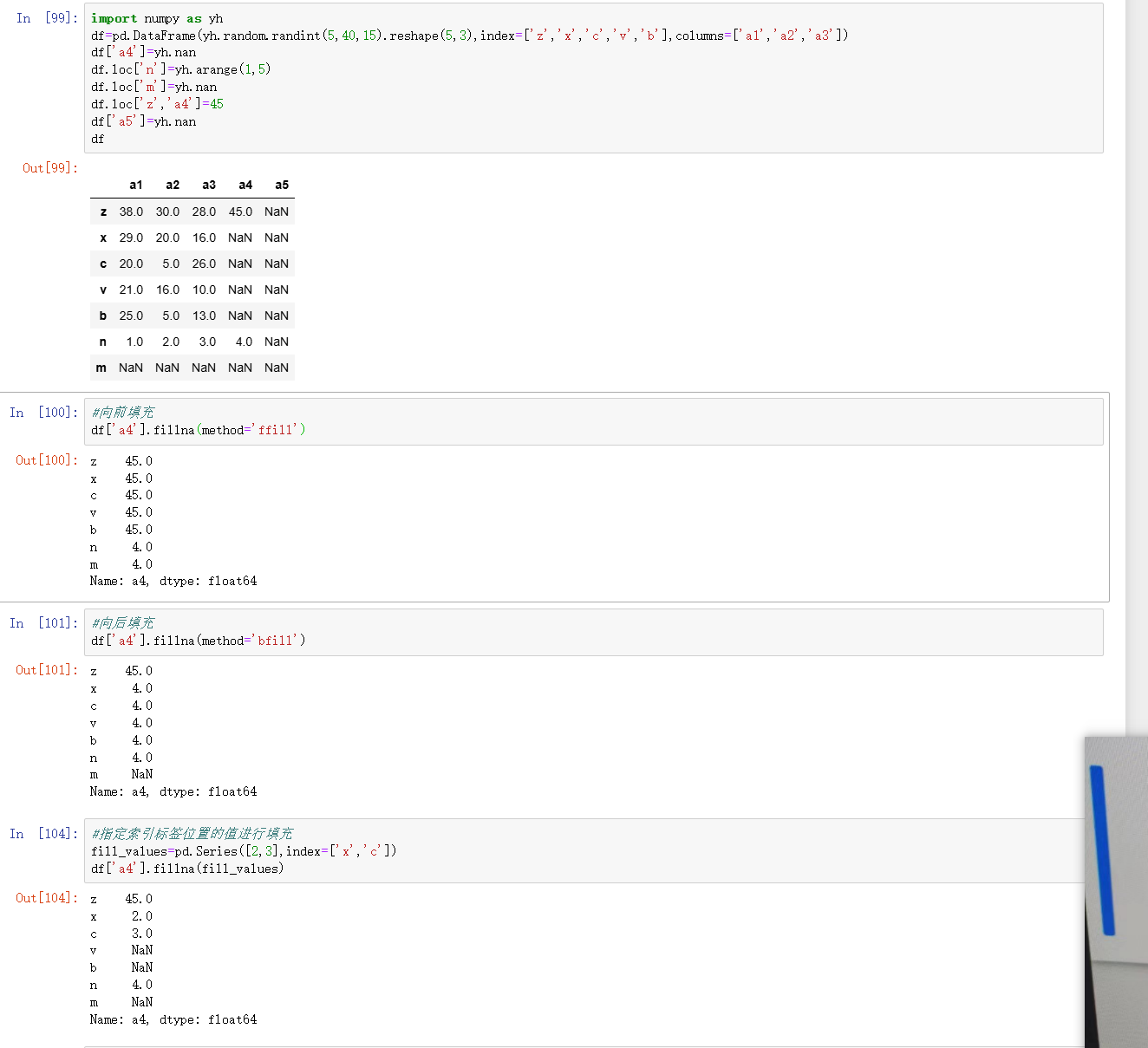
Task: Click cell value 45.0 in DataFrame row z
Action: pos(240,212)
